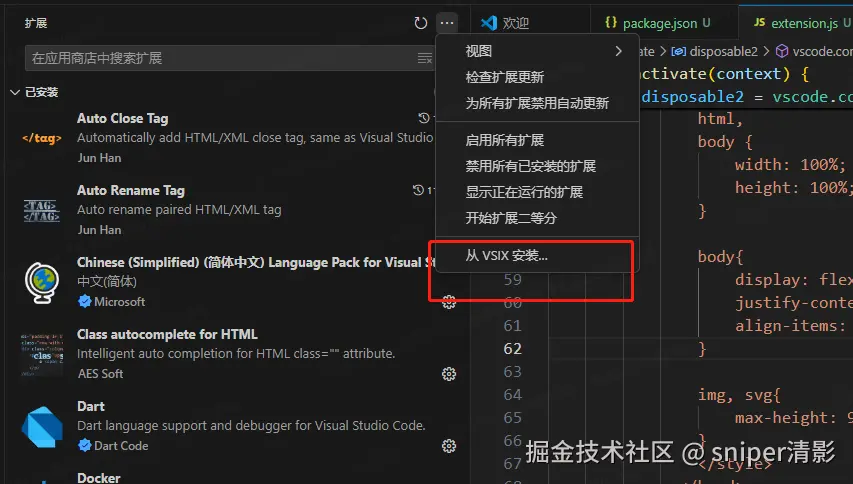Click line number 64 in editor
The height and width of the screenshot is (484, 853).
pos(512,395)
